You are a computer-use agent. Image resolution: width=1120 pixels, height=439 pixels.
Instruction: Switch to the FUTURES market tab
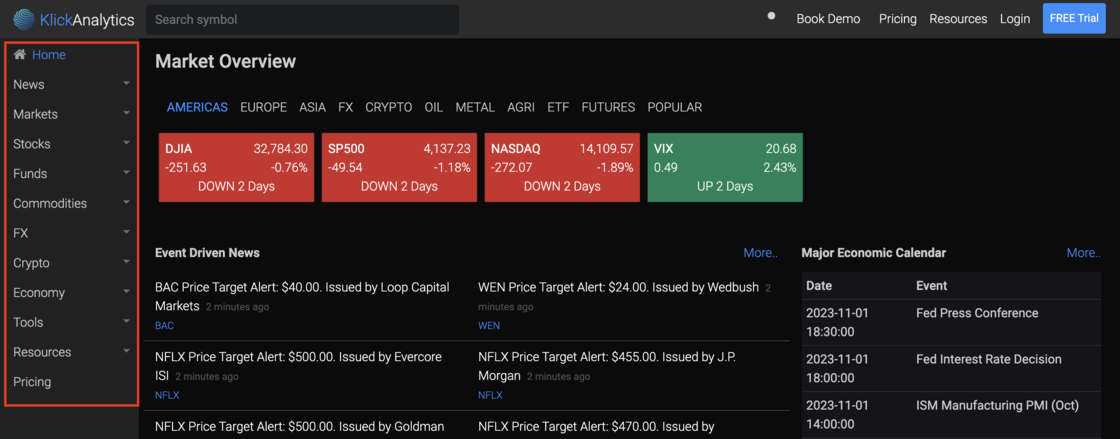click(608, 107)
